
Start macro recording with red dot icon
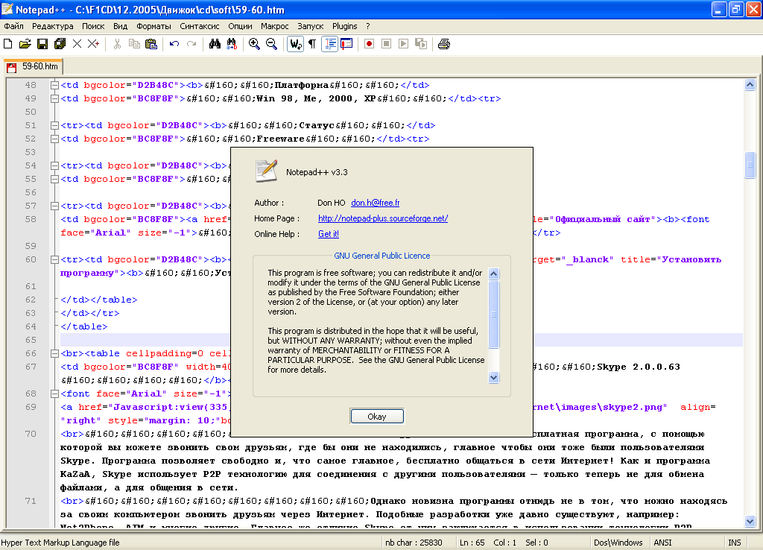click(x=369, y=44)
